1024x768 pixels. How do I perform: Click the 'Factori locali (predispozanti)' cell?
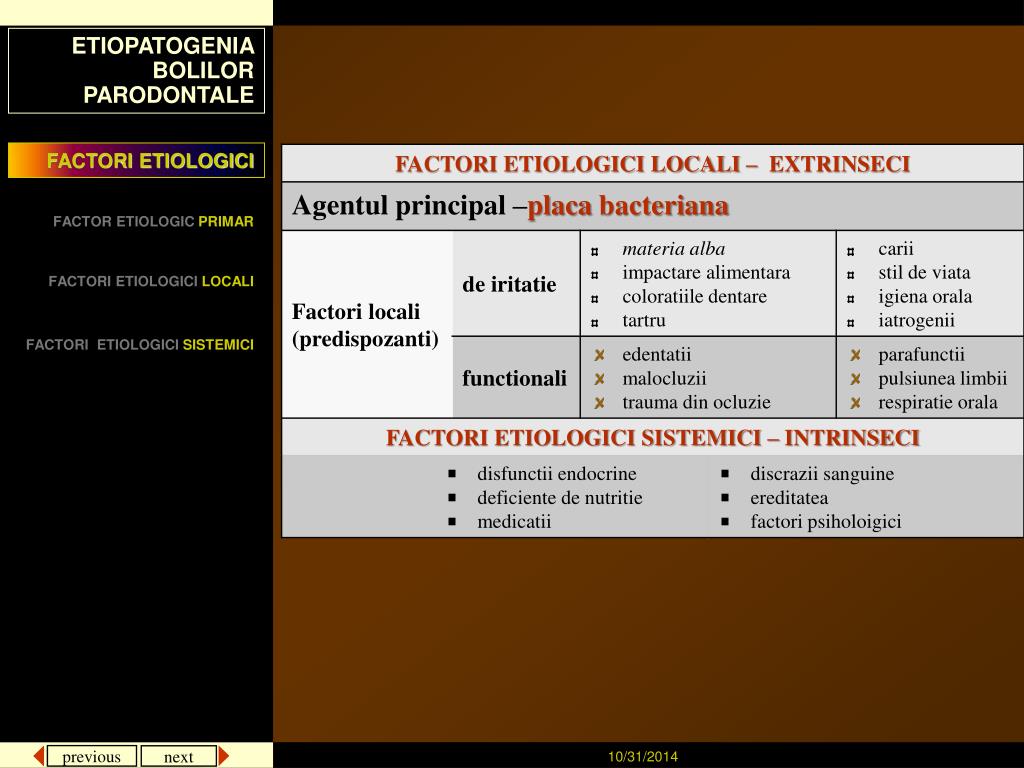367,325
